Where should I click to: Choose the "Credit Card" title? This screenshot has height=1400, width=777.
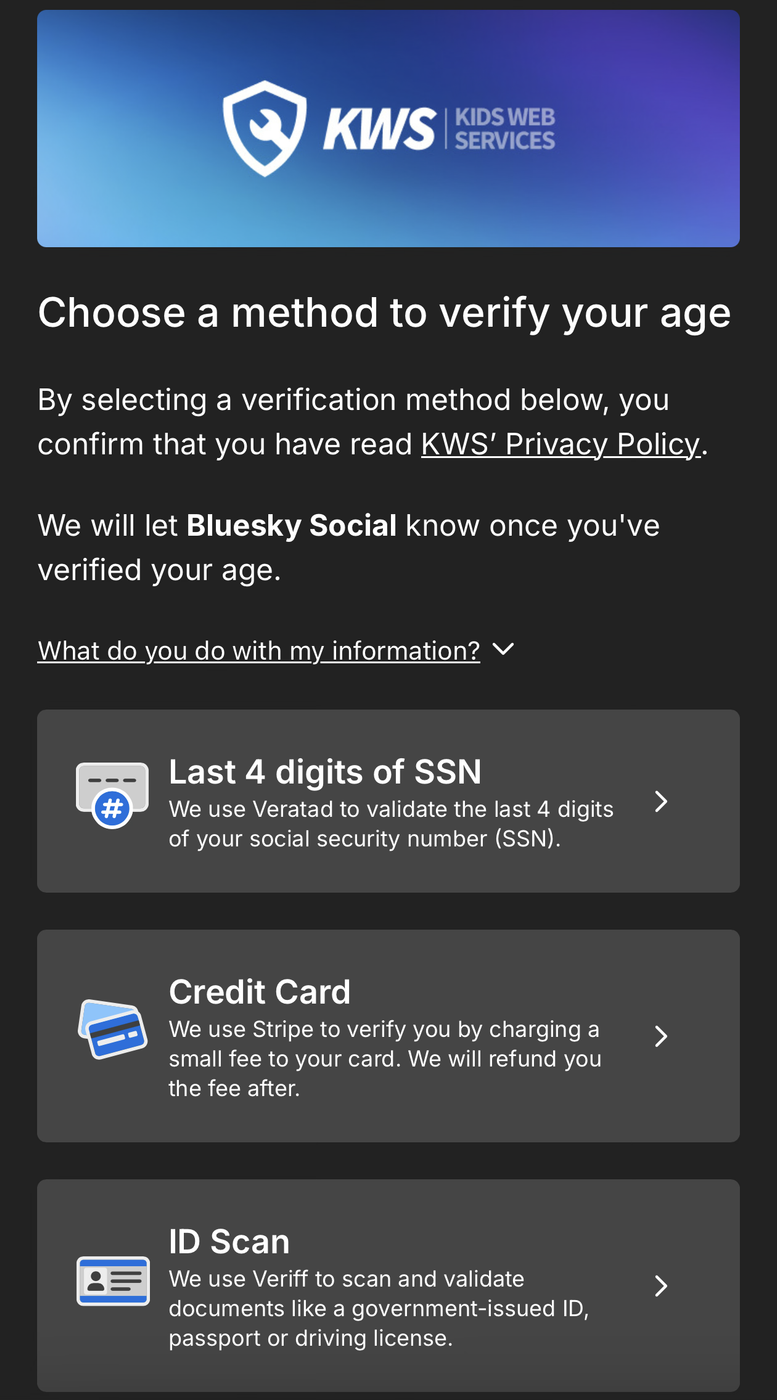[259, 992]
